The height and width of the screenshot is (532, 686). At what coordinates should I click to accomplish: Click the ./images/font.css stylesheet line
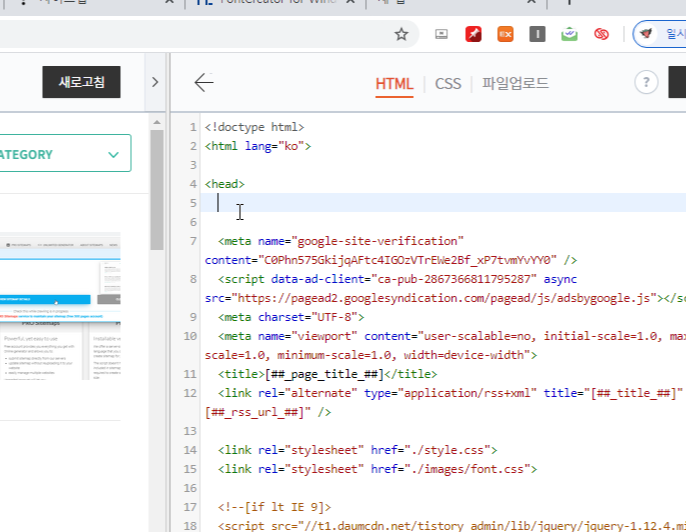pos(377,469)
